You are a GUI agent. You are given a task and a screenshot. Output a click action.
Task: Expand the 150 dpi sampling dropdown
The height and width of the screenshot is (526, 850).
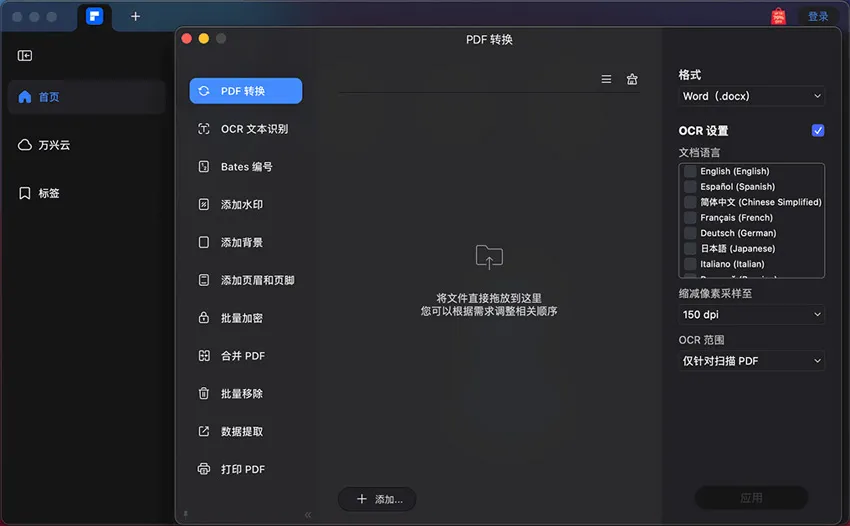751,314
